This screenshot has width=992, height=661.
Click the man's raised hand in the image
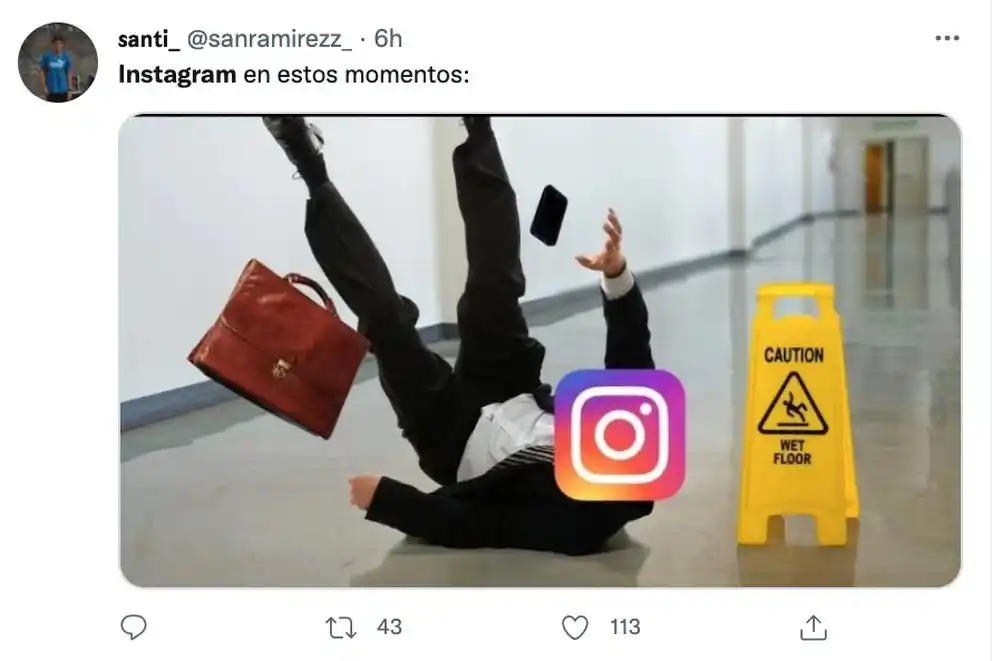607,248
